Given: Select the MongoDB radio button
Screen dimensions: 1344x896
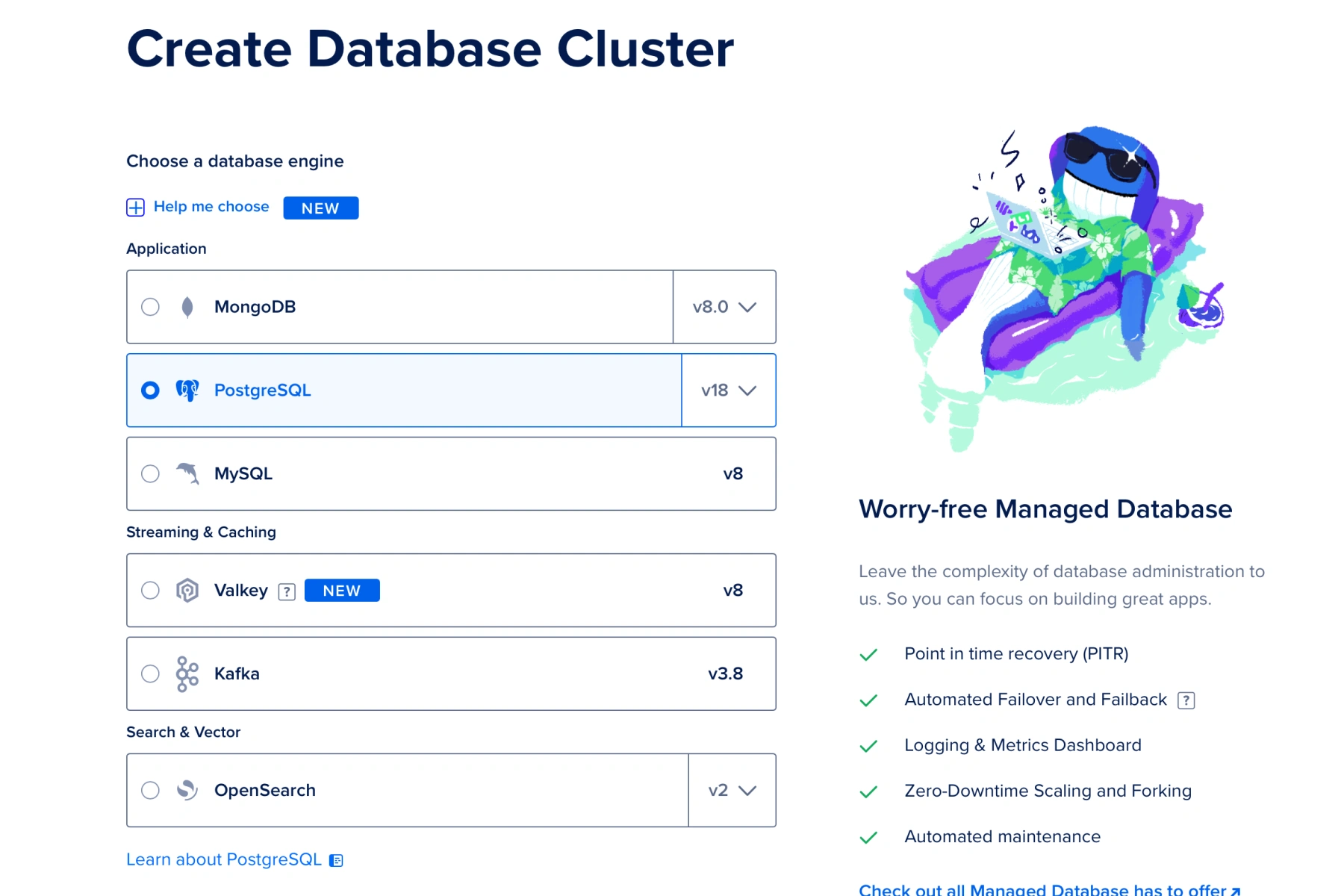Looking at the screenshot, I should coord(150,307).
